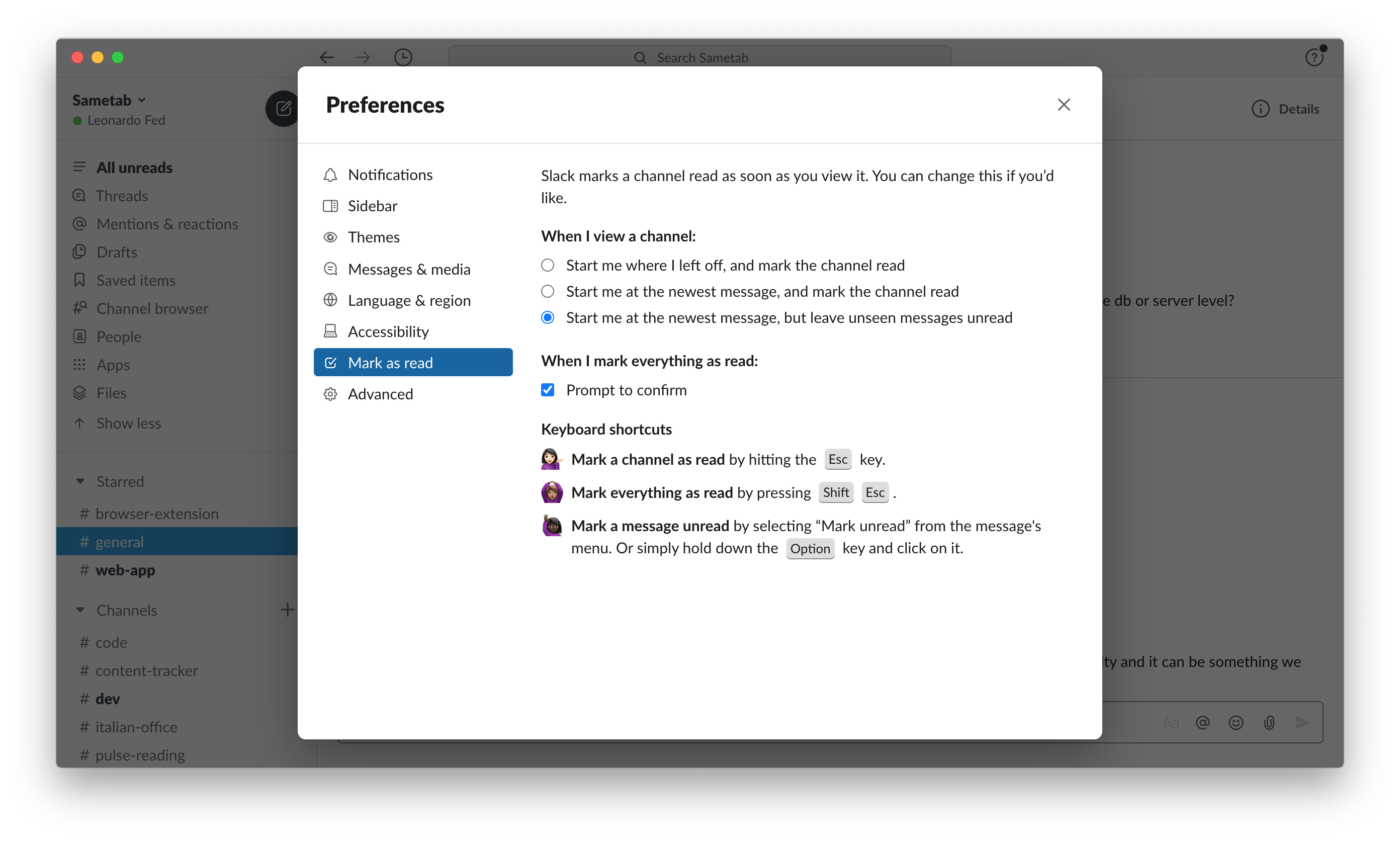Switch to the Themes preferences tab
1400x842 pixels.
point(373,237)
